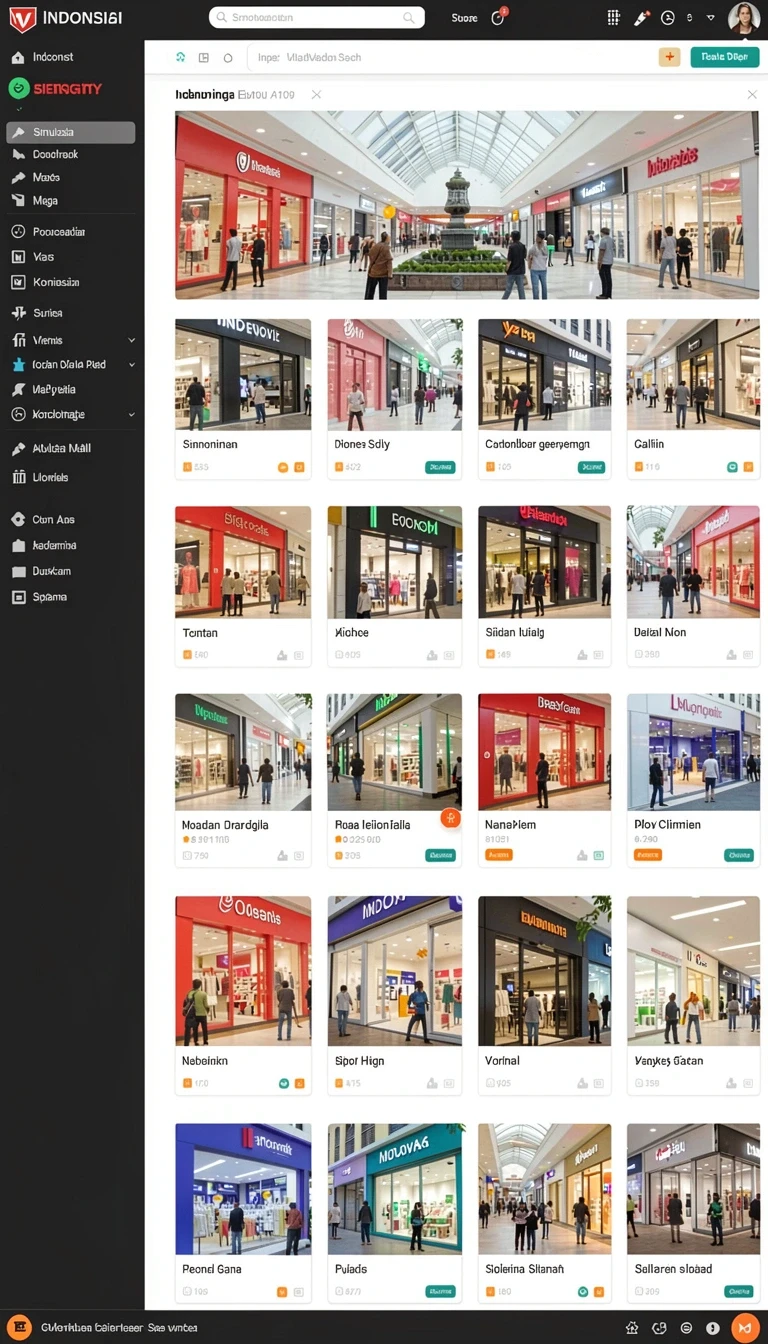The width and height of the screenshot is (768, 1344).
Task: Click the header dropdown caret near avatar
Action: (710, 18)
